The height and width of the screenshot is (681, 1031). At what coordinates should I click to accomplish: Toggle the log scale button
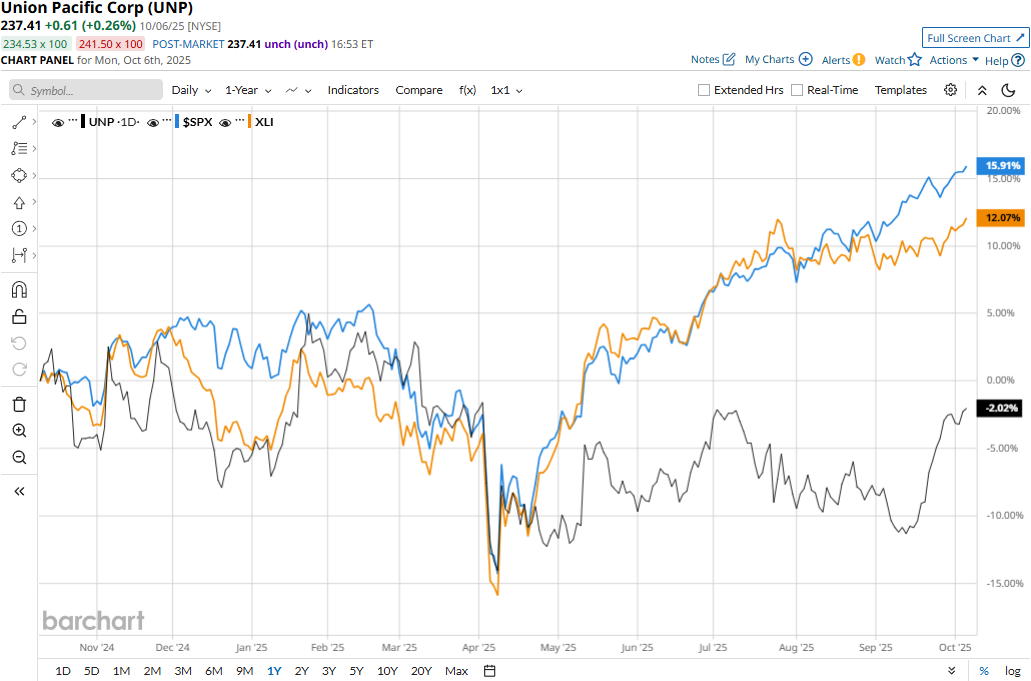1013,670
